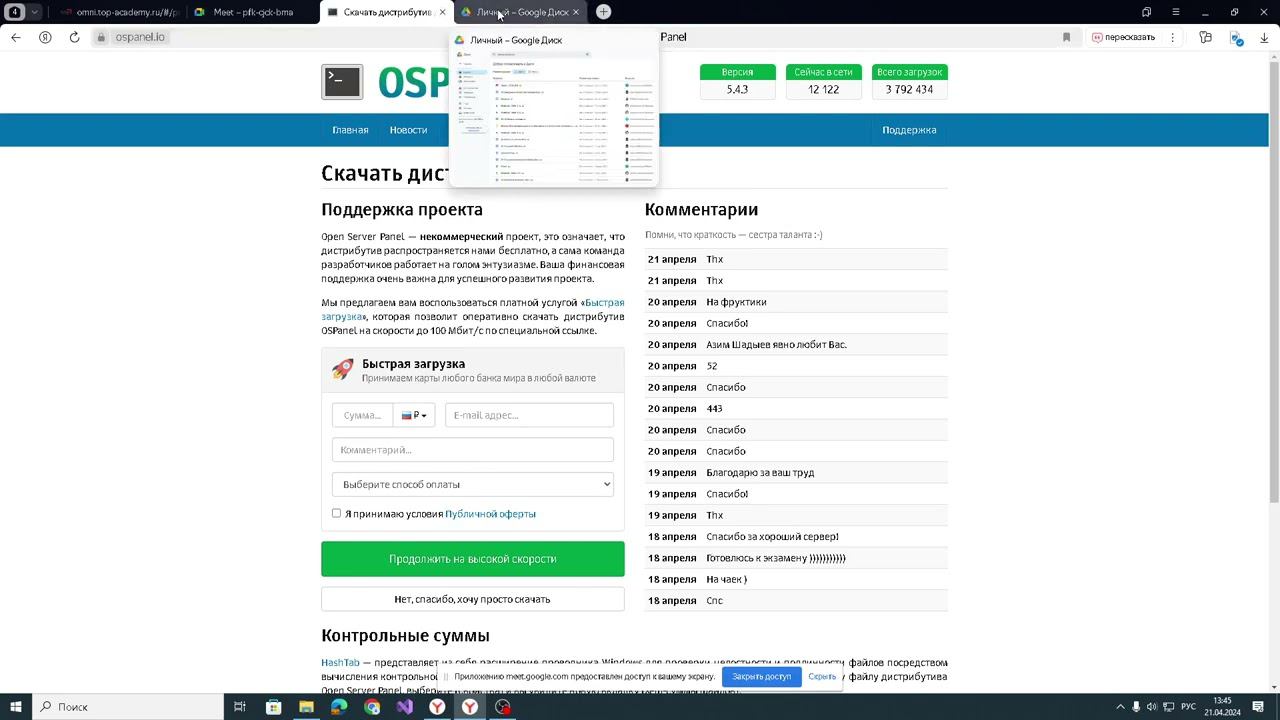This screenshot has height=720, width=1280.
Task: Launch Google Chrome from the taskbar
Action: (x=372, y=707)
